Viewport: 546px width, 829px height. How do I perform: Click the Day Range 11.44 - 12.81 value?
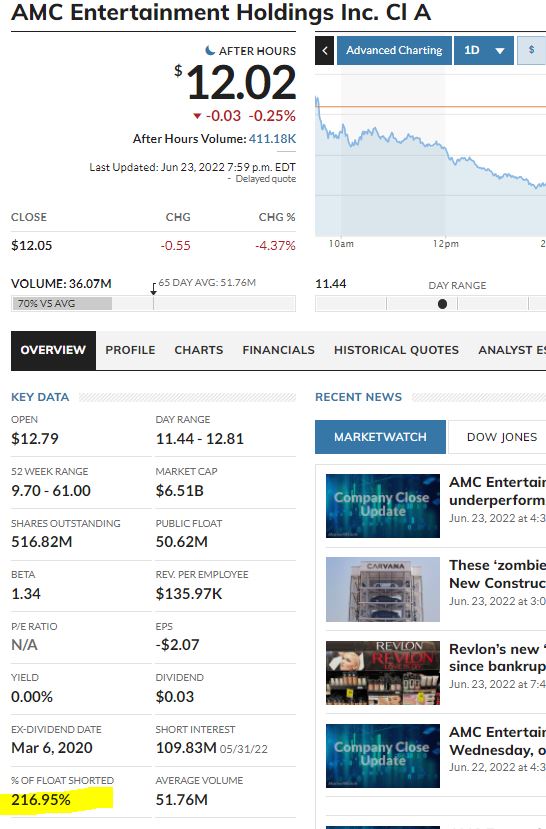(x=200, y=439)
